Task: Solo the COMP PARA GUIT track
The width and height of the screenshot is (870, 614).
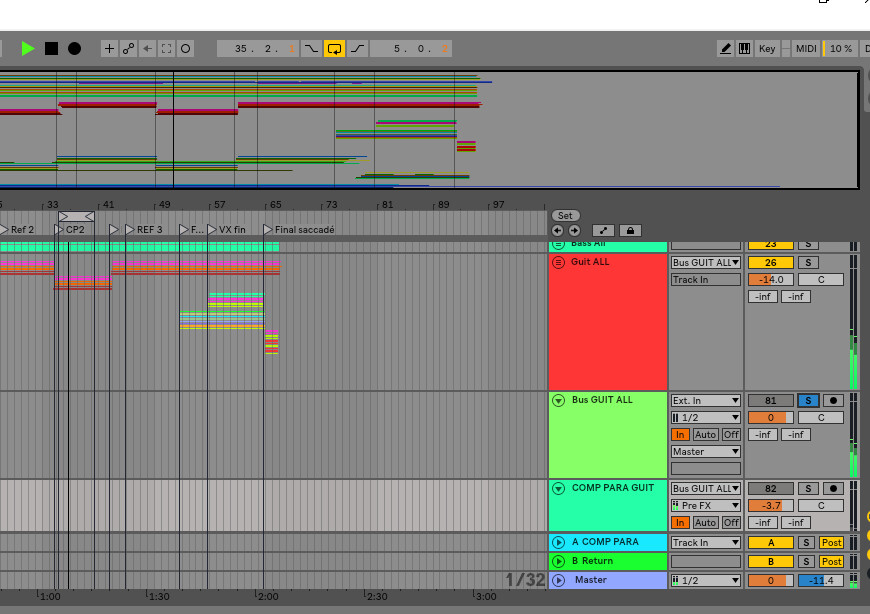Action: [808, 489]
